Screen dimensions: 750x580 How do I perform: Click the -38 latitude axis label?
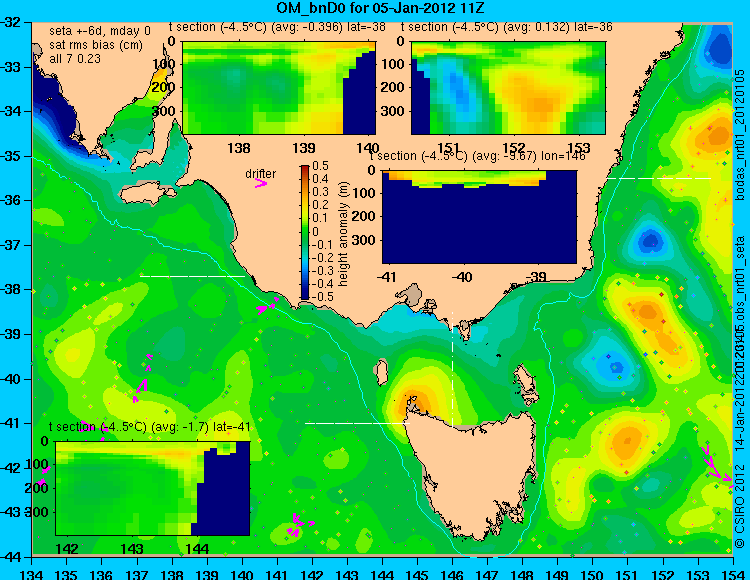coord(11,290)
